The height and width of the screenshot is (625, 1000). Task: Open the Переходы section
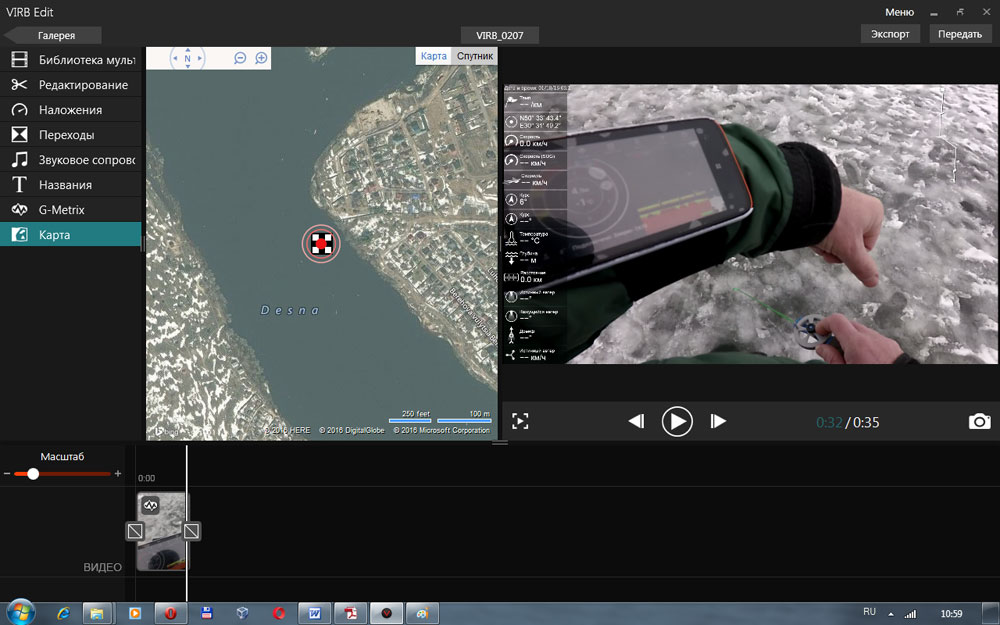point(66,135)
